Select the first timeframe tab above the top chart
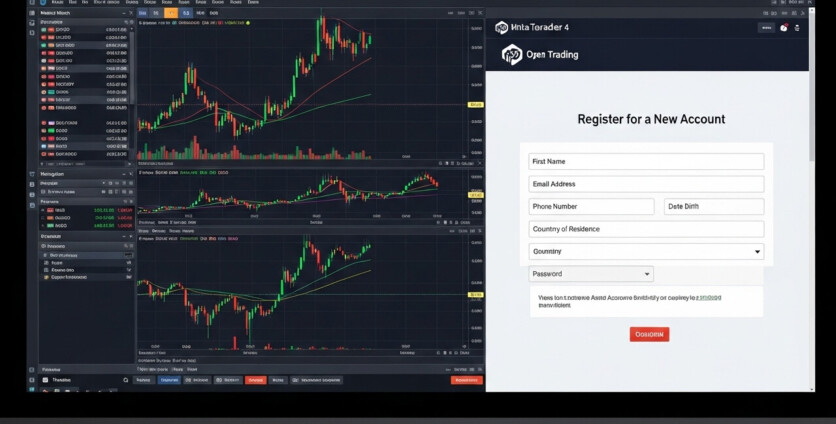This screenshot has width=836, height=424. [x=143, y=13]
